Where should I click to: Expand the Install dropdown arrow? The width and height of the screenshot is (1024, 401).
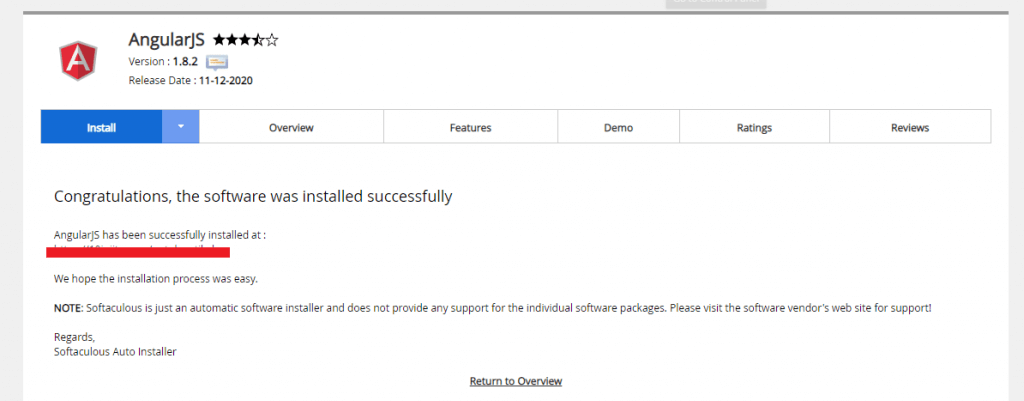[x=181, y=127]
